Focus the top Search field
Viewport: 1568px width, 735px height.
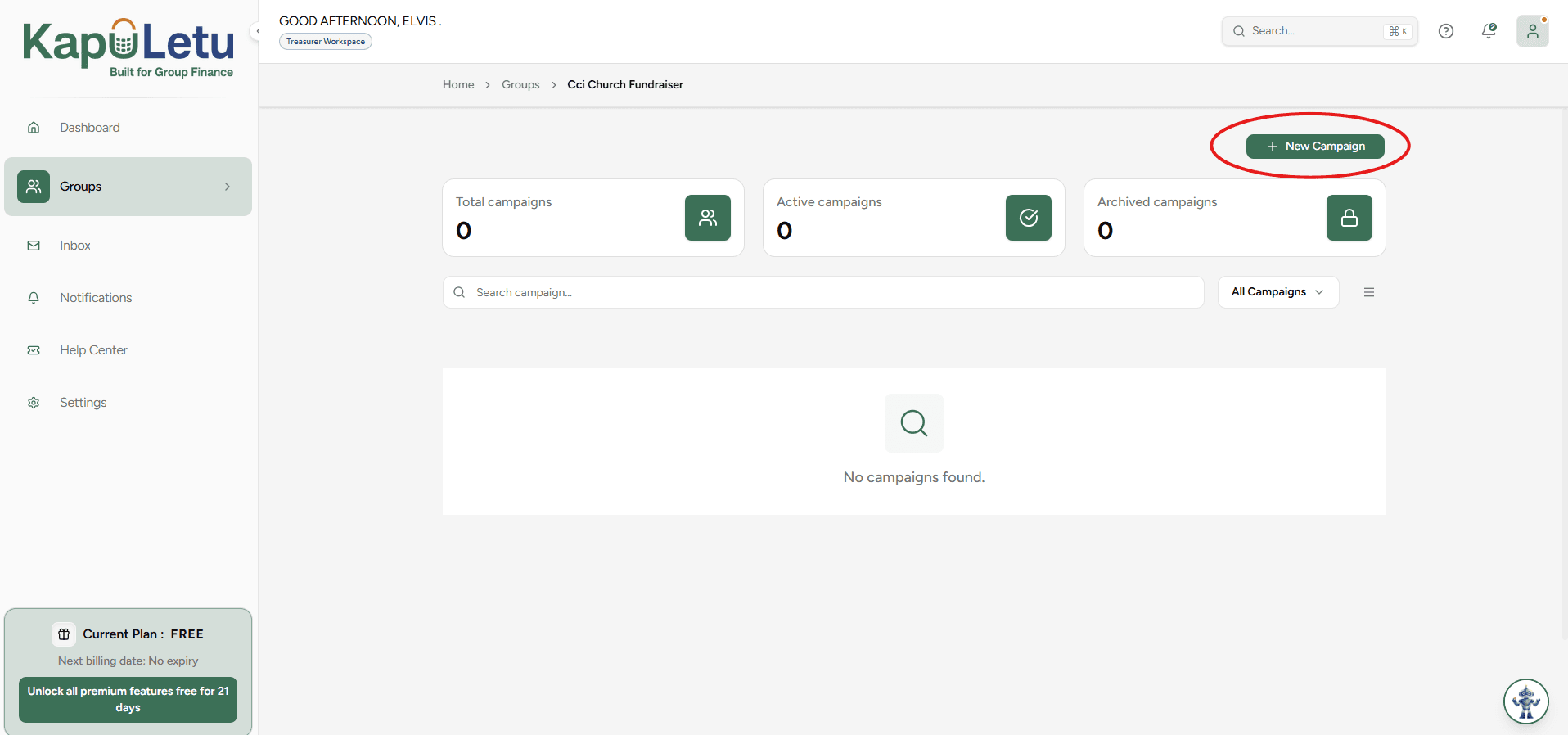[1319, 31]
